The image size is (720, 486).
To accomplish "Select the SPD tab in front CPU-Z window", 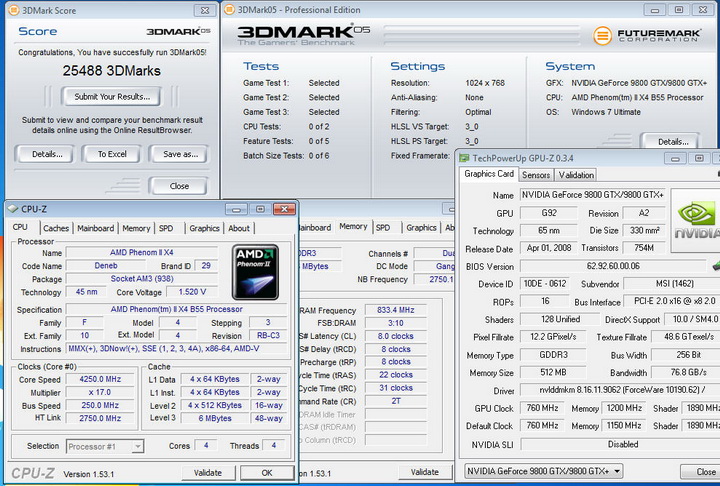I will (166, 228).
